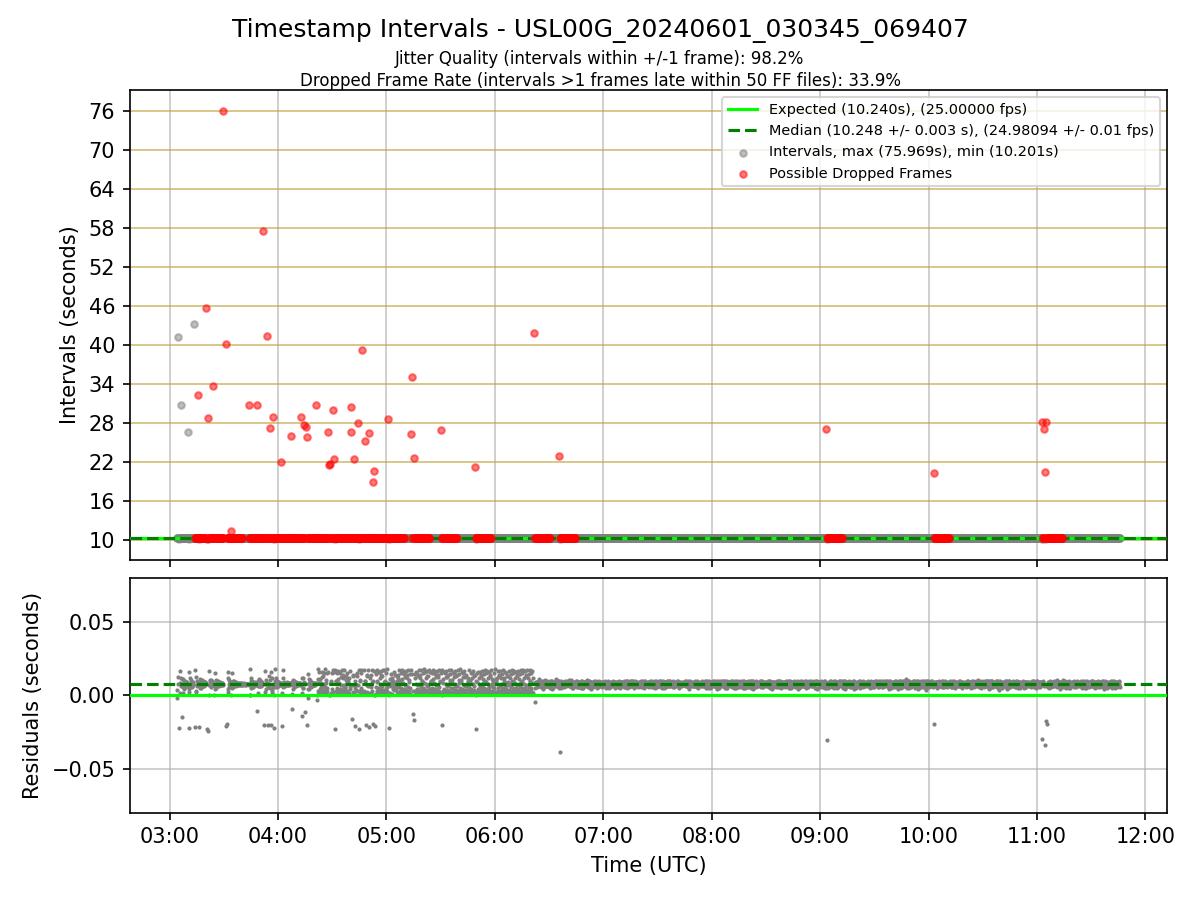Click the '03:00' x-axis tick label
The width and height of the screenshot is (1200, 900).
click(169, 834)
